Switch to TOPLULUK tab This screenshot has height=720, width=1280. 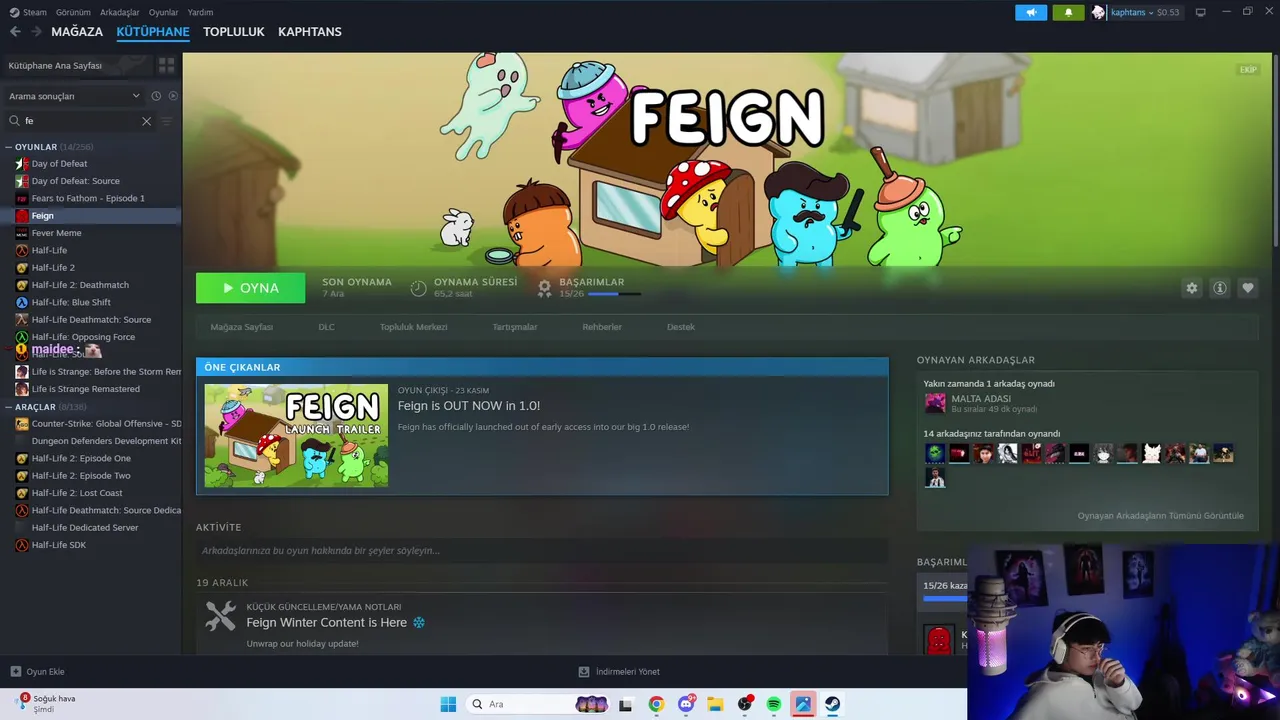234,32
